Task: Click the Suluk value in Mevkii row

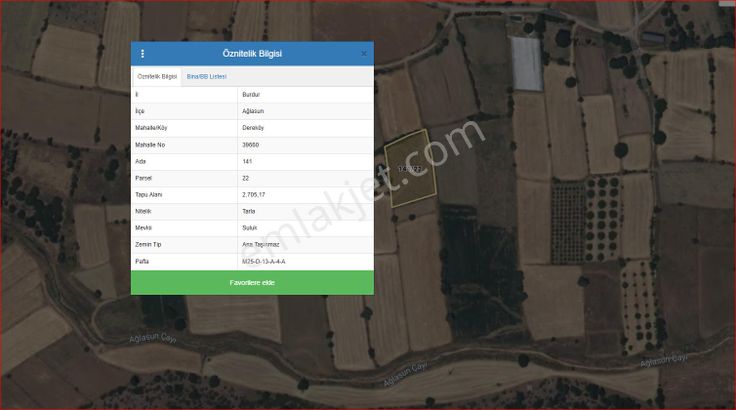Action: pos(249,228)
